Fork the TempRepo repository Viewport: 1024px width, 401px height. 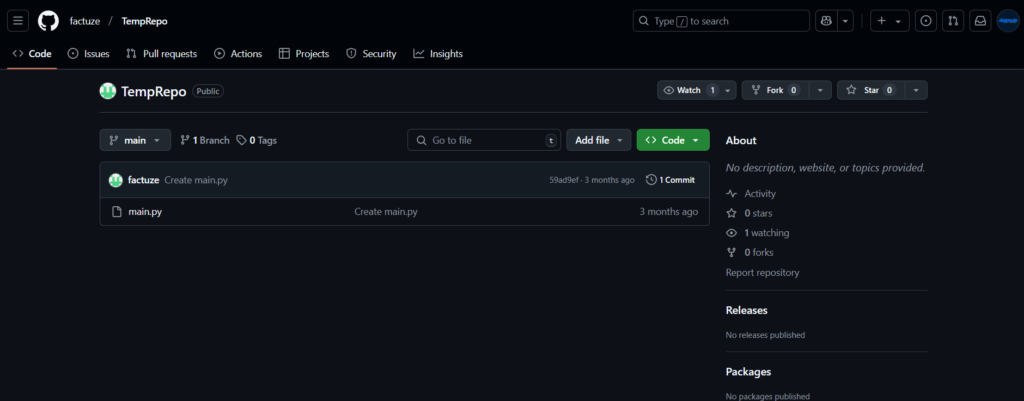click(x=774, y=90)
